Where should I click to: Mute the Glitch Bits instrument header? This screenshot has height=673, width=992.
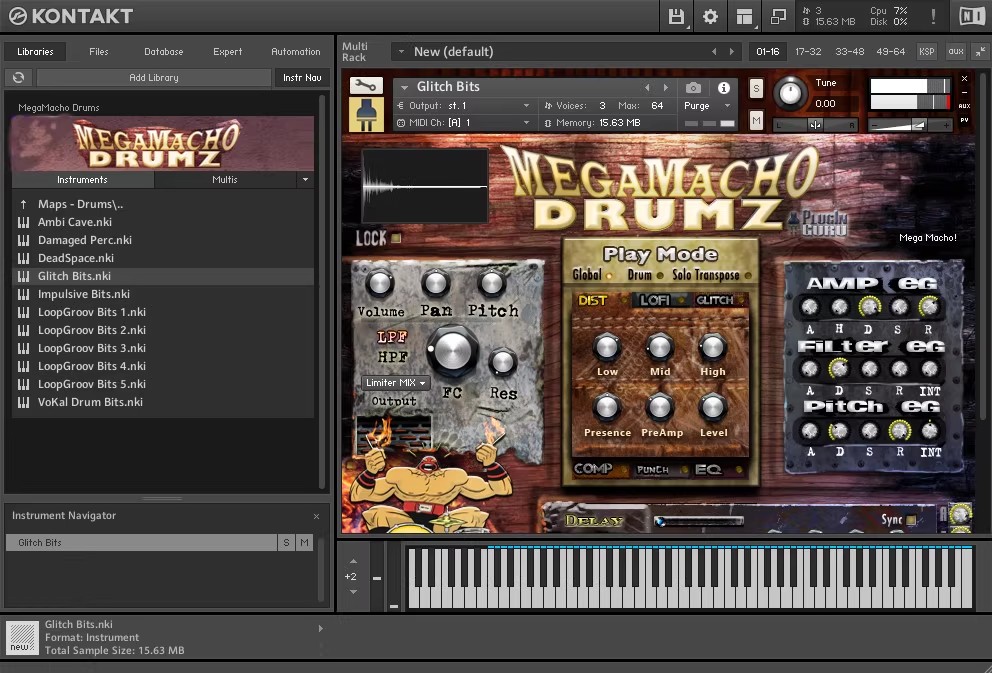[x=756, y=120]
